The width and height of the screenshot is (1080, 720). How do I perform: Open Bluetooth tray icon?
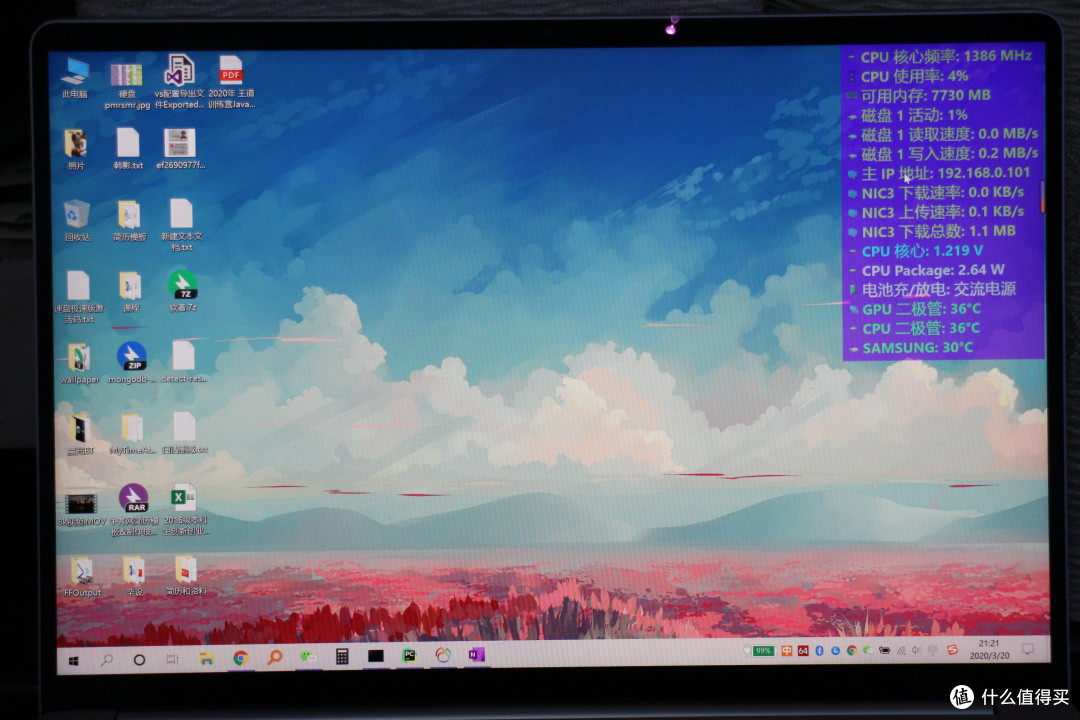click(x=820, y=650)
